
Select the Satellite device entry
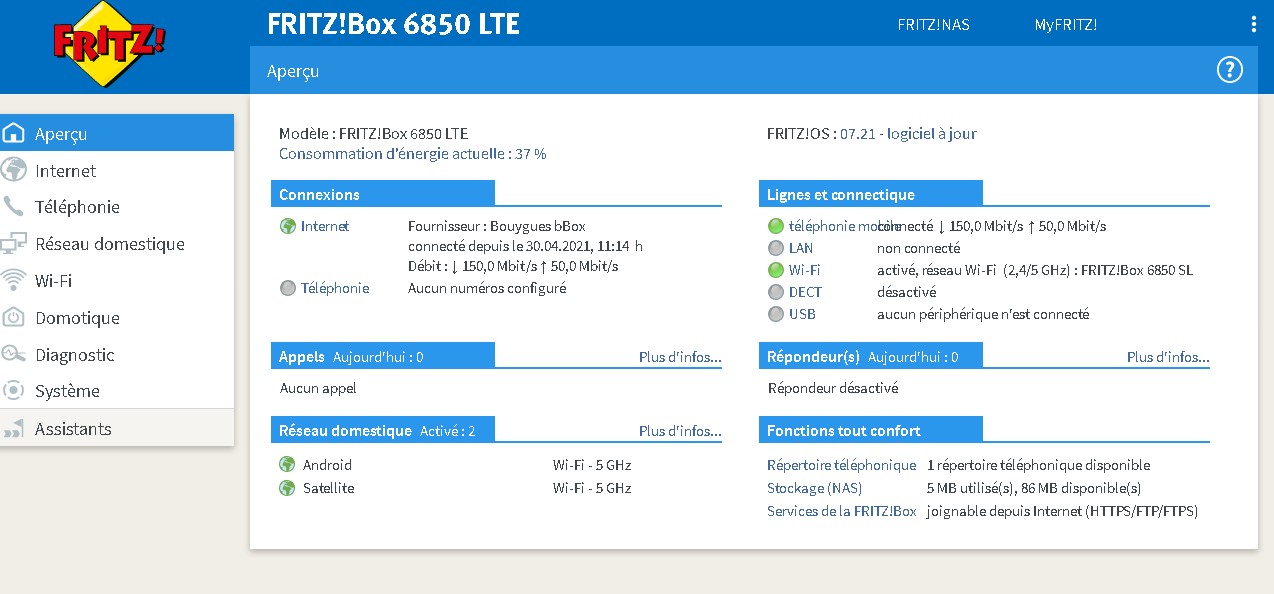(x=329, y=488)
